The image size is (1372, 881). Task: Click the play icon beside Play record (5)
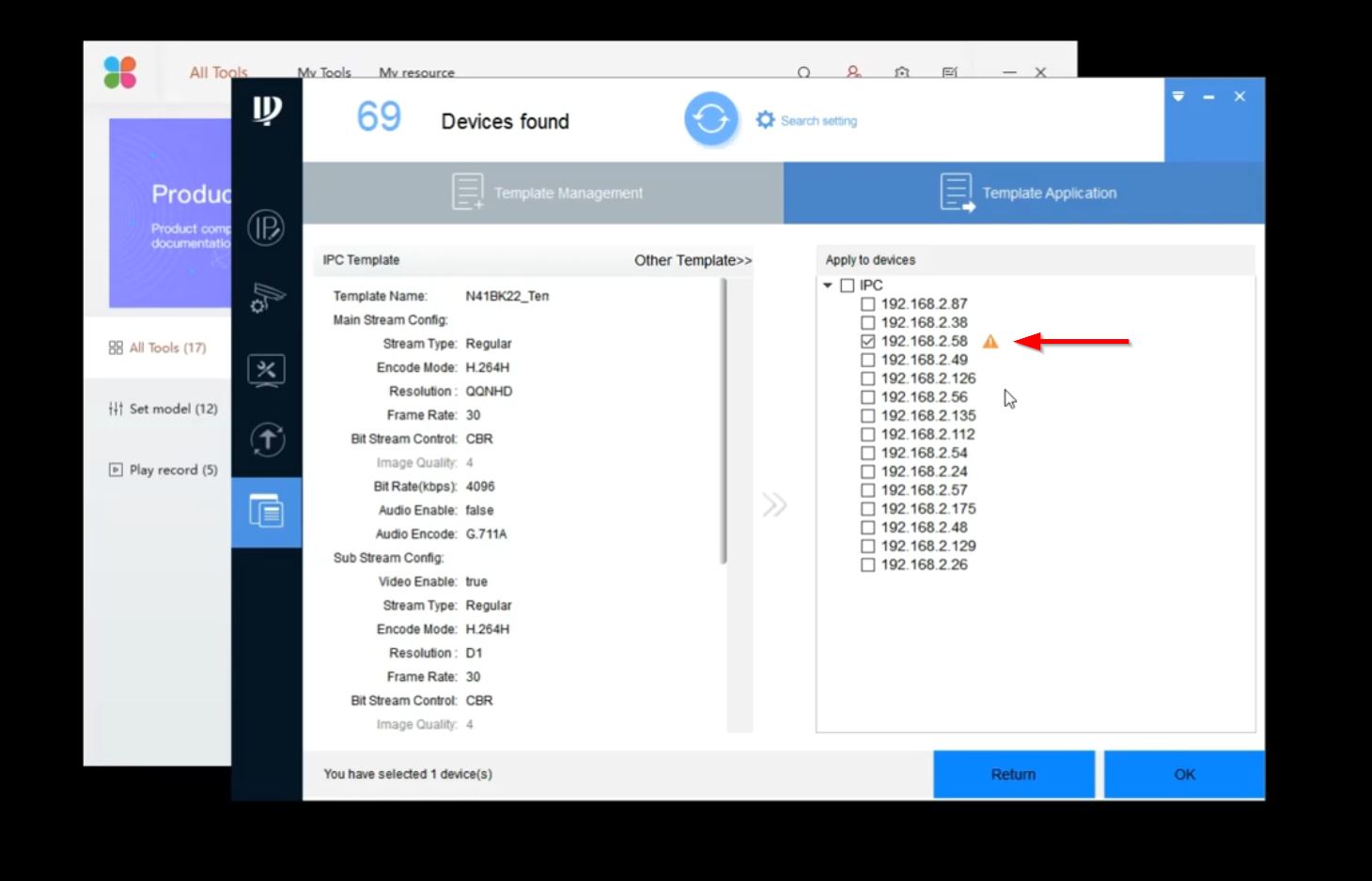(116, 470)
